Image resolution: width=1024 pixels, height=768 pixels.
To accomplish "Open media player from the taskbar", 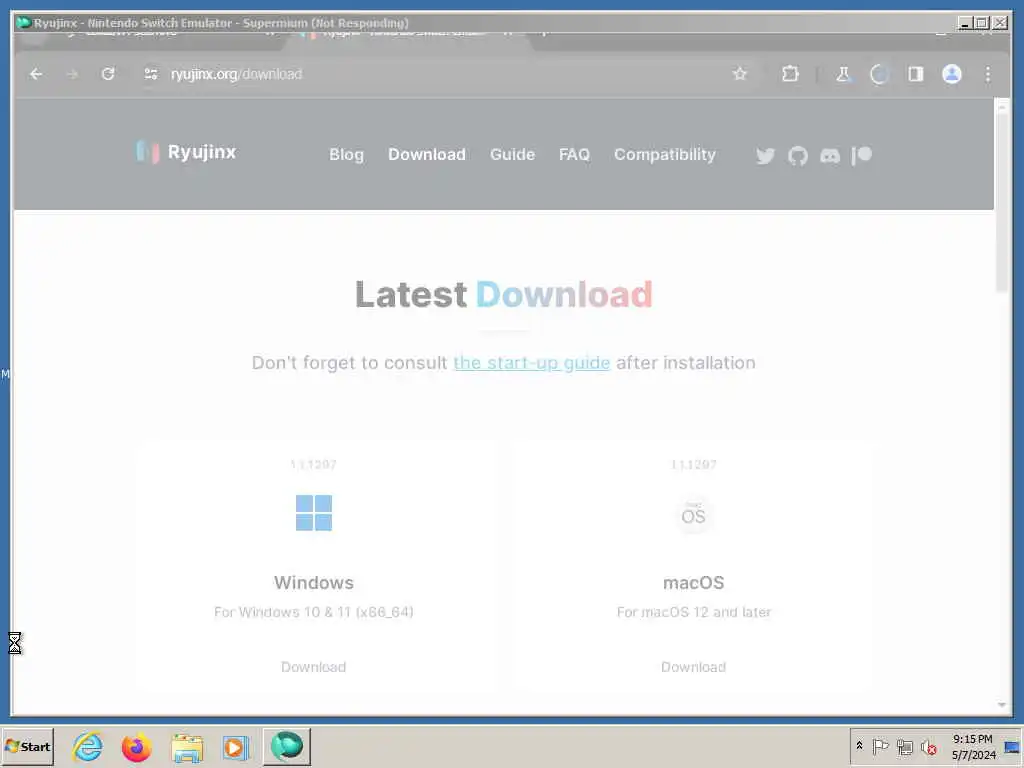I will pos(235,747).
